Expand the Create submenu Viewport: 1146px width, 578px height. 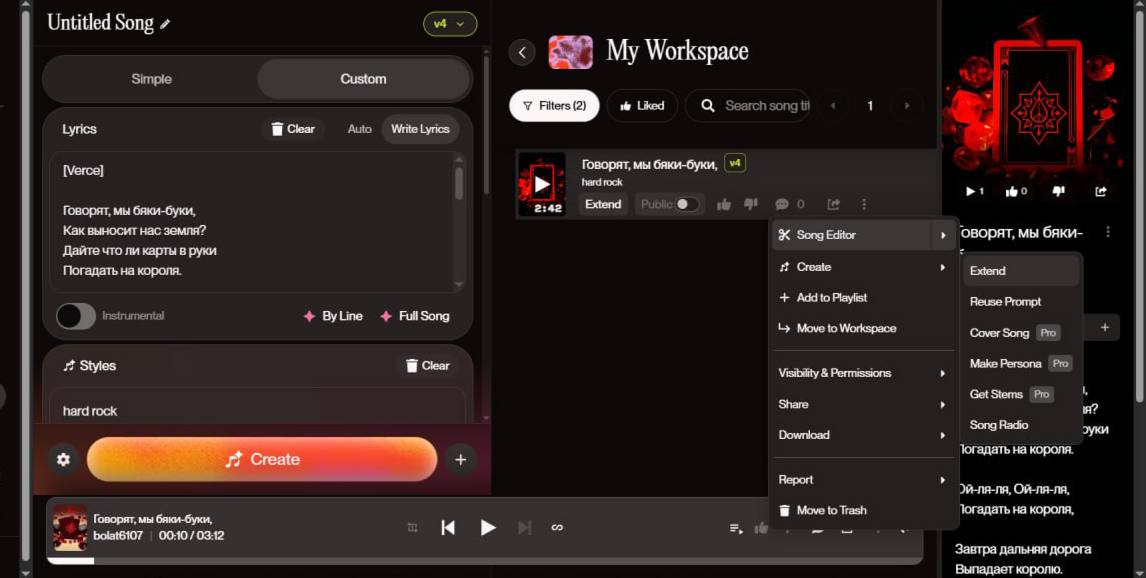[864, 267]
